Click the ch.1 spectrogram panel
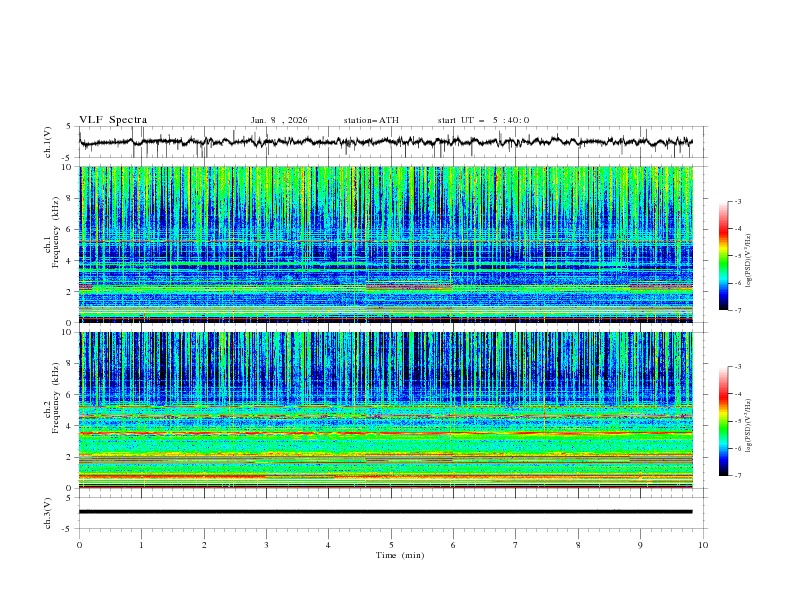Screen dimensions: 792x612 pyautogui.click(x=386, y=244)
